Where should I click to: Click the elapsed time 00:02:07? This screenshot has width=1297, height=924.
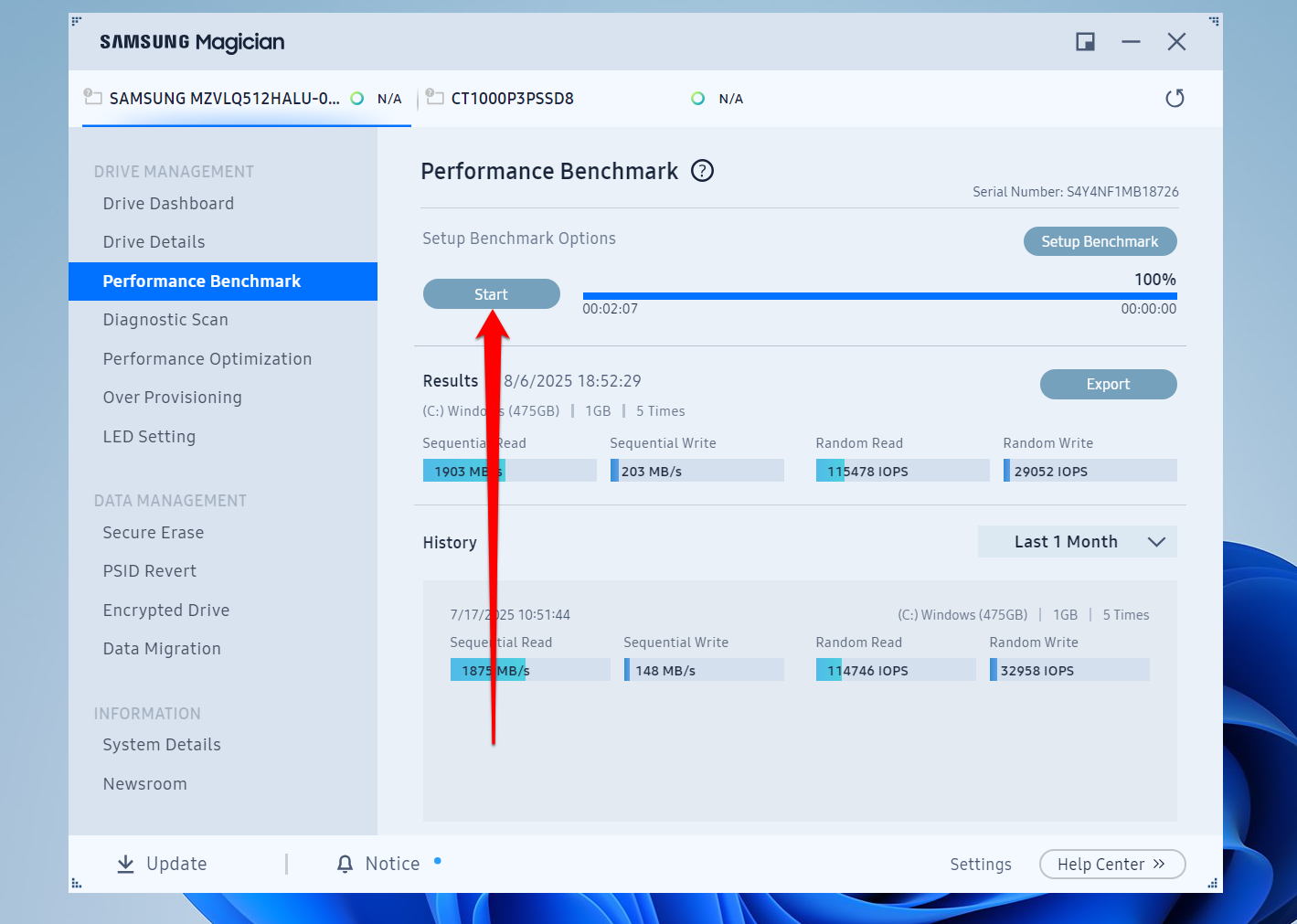click(611, 309)
